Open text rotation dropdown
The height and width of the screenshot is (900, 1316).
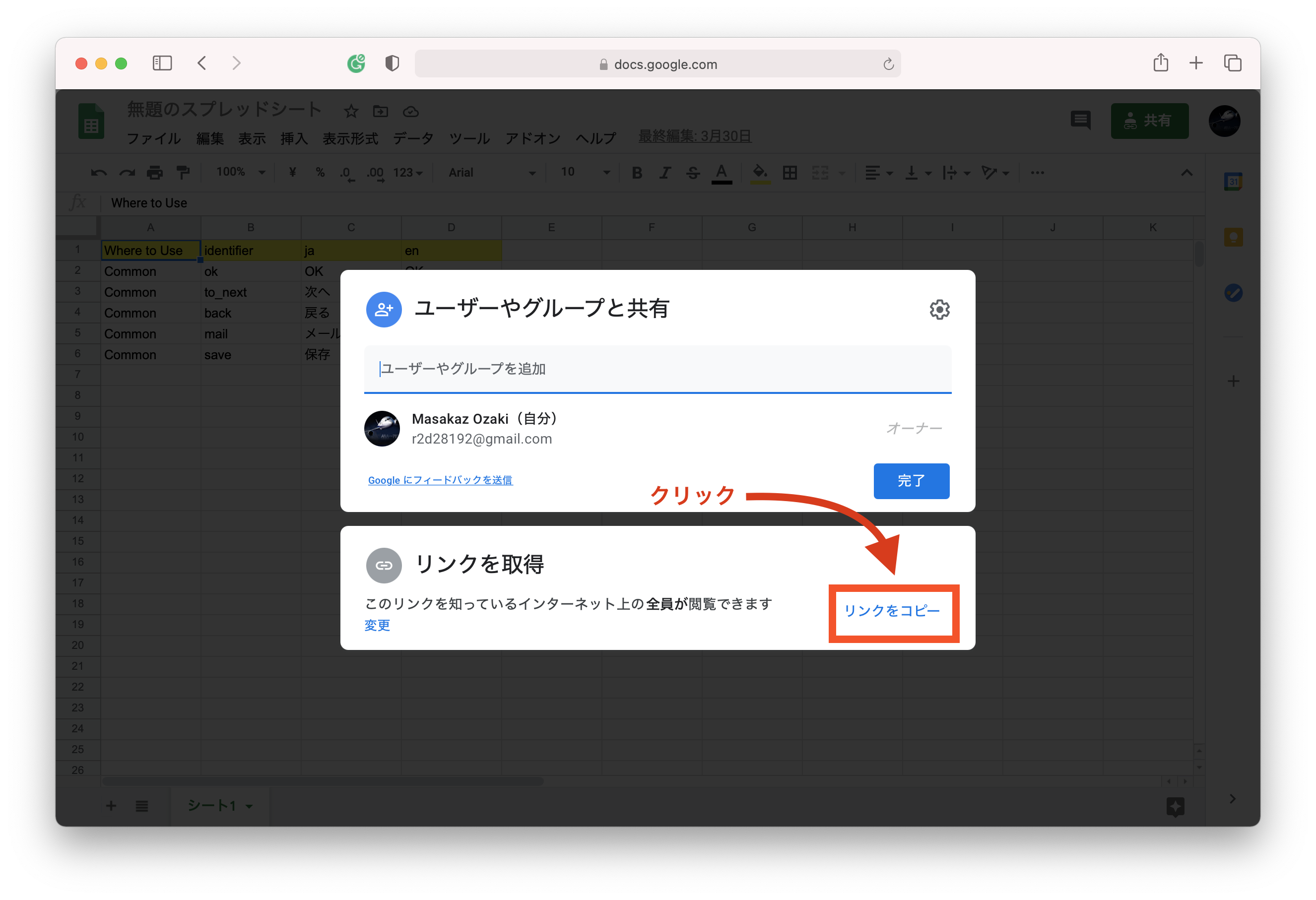pyautogui.click(x=995, y=173)
